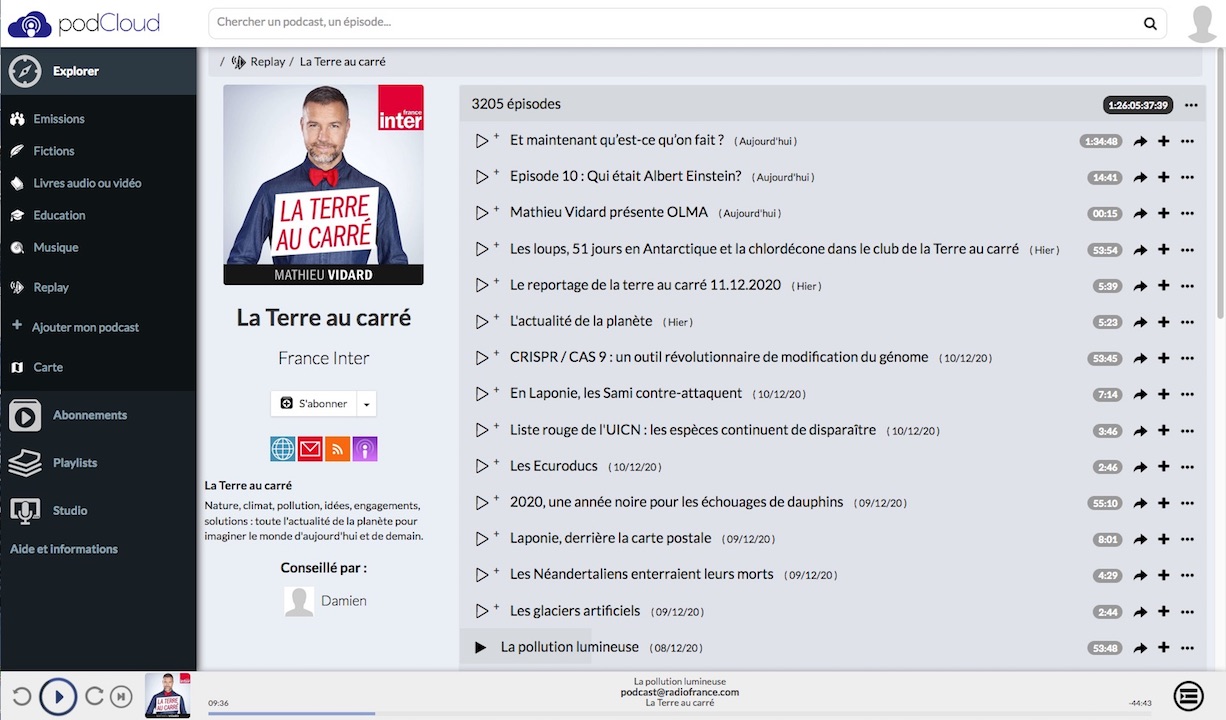The width and height of the screenshot is (1226, 720).
Task: Click Replay in the breadcrumb
Action: [x=267, y=62]
